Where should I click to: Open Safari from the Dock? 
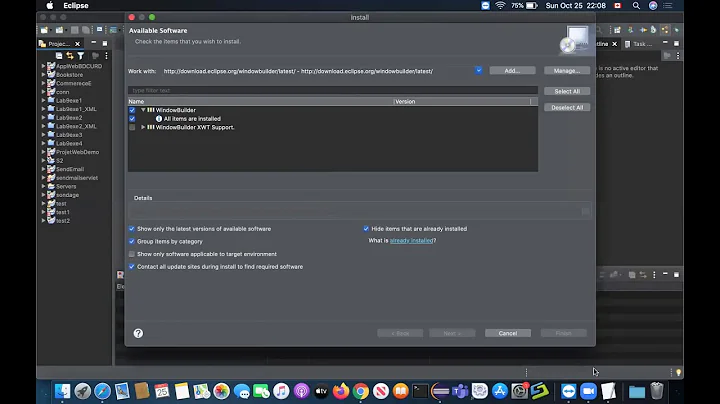[x=102, y=391]
